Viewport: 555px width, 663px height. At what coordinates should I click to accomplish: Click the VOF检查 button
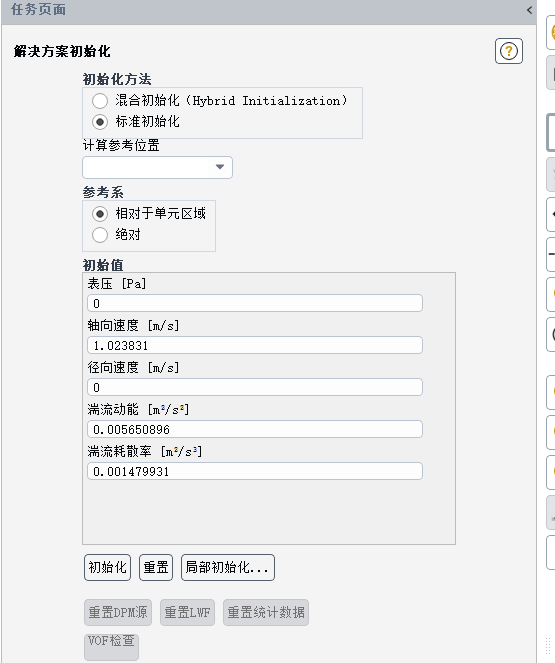[x=111, y=647]
